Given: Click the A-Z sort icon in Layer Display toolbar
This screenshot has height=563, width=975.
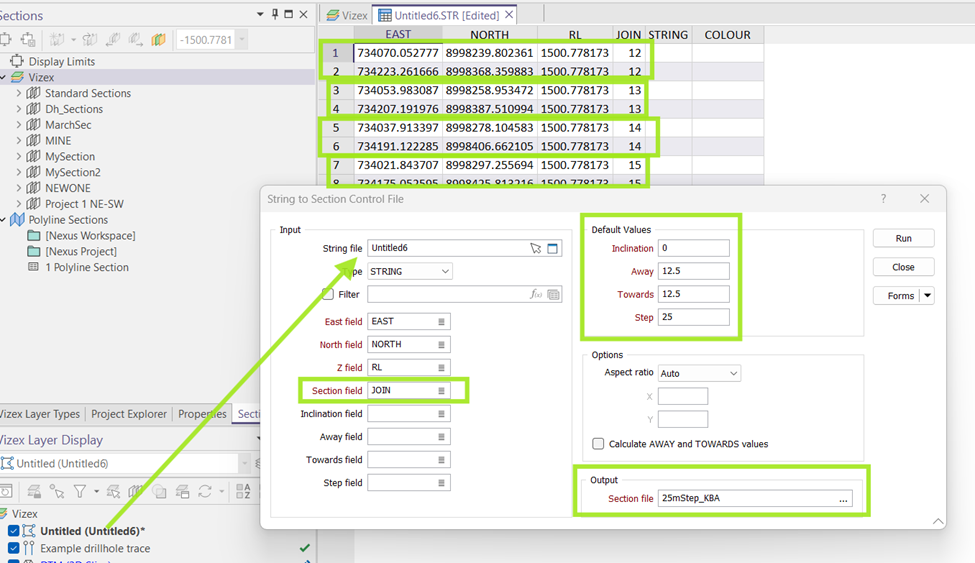Looking at the screenshot, I should point(243,491).
